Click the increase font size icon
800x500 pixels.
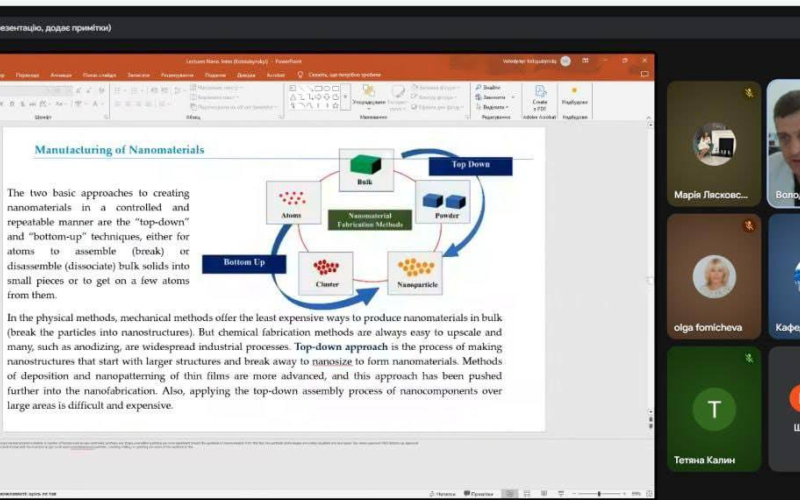pyautogui.click(x=79, y=90)
